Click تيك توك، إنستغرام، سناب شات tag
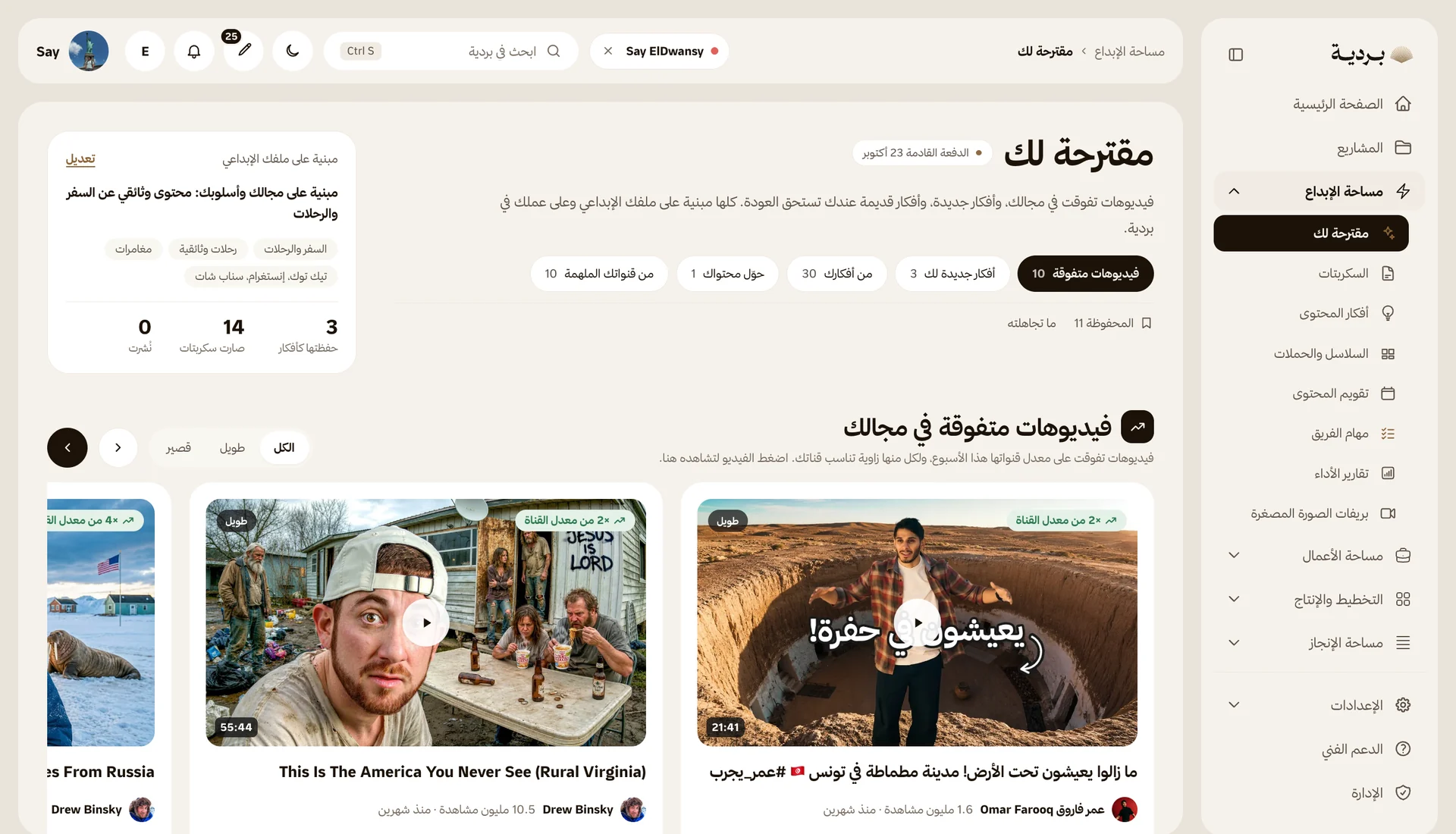The image size is (1456, 834). (x=261, y=277)
